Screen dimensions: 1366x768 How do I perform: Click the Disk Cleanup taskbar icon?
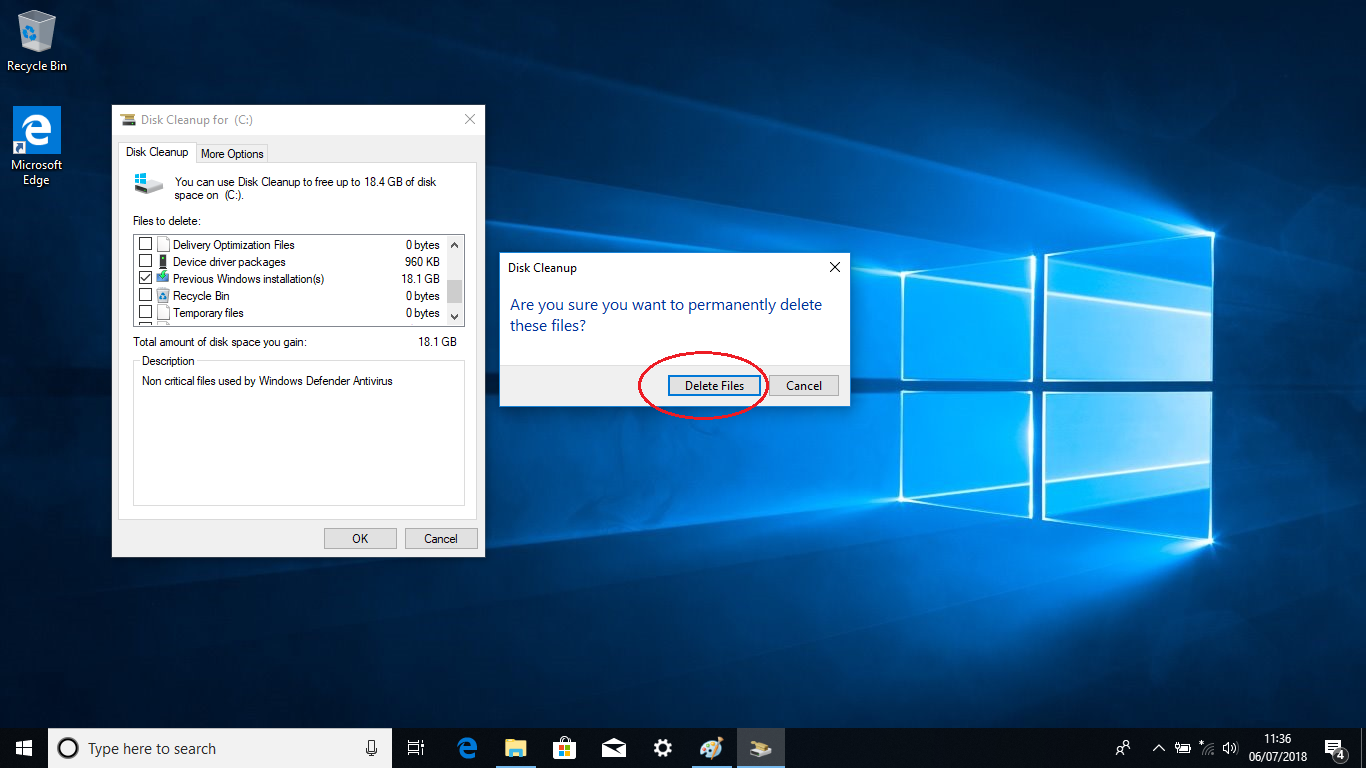(761, 748)
